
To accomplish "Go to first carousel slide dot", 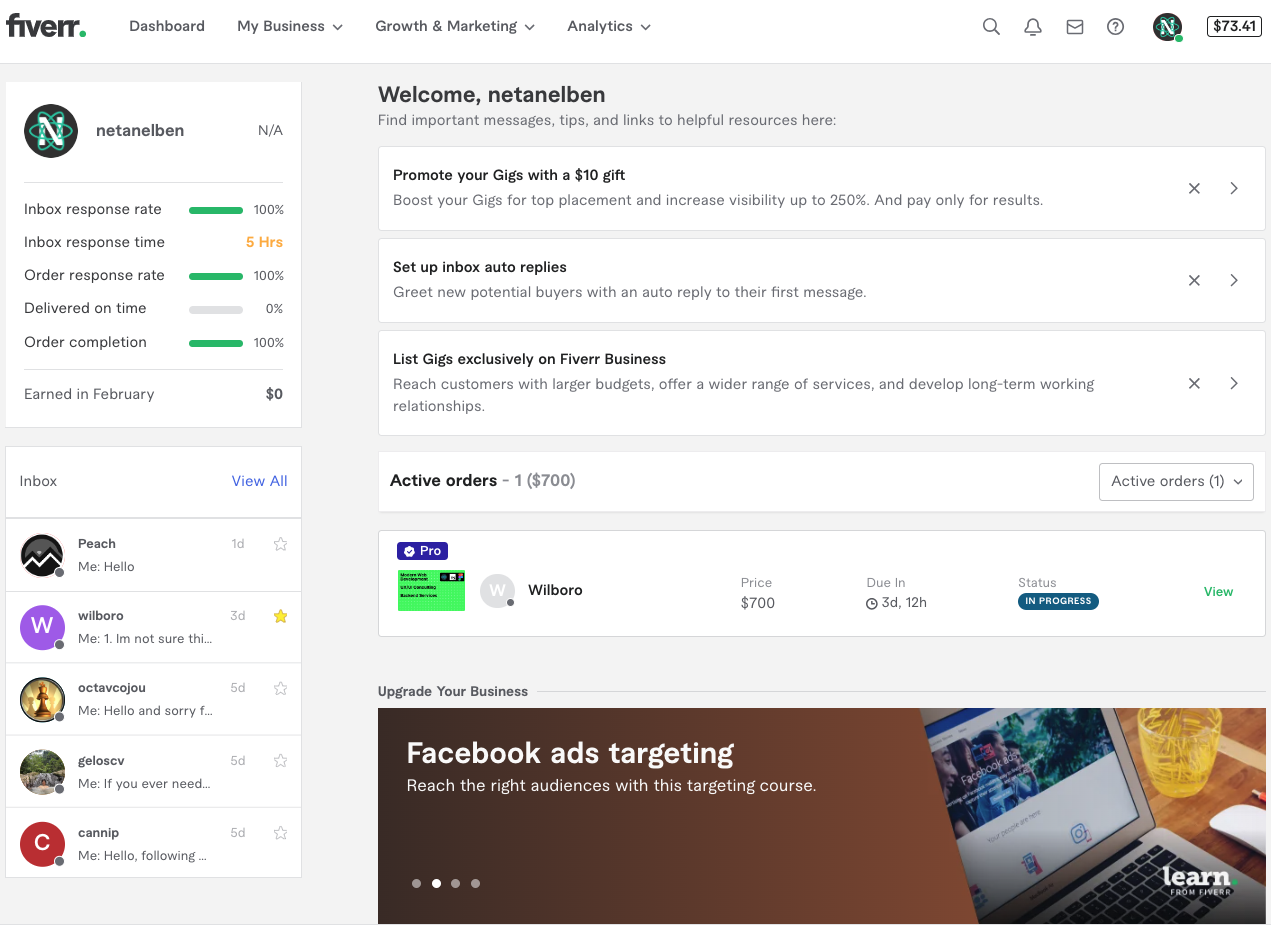I will click(416, 883).
